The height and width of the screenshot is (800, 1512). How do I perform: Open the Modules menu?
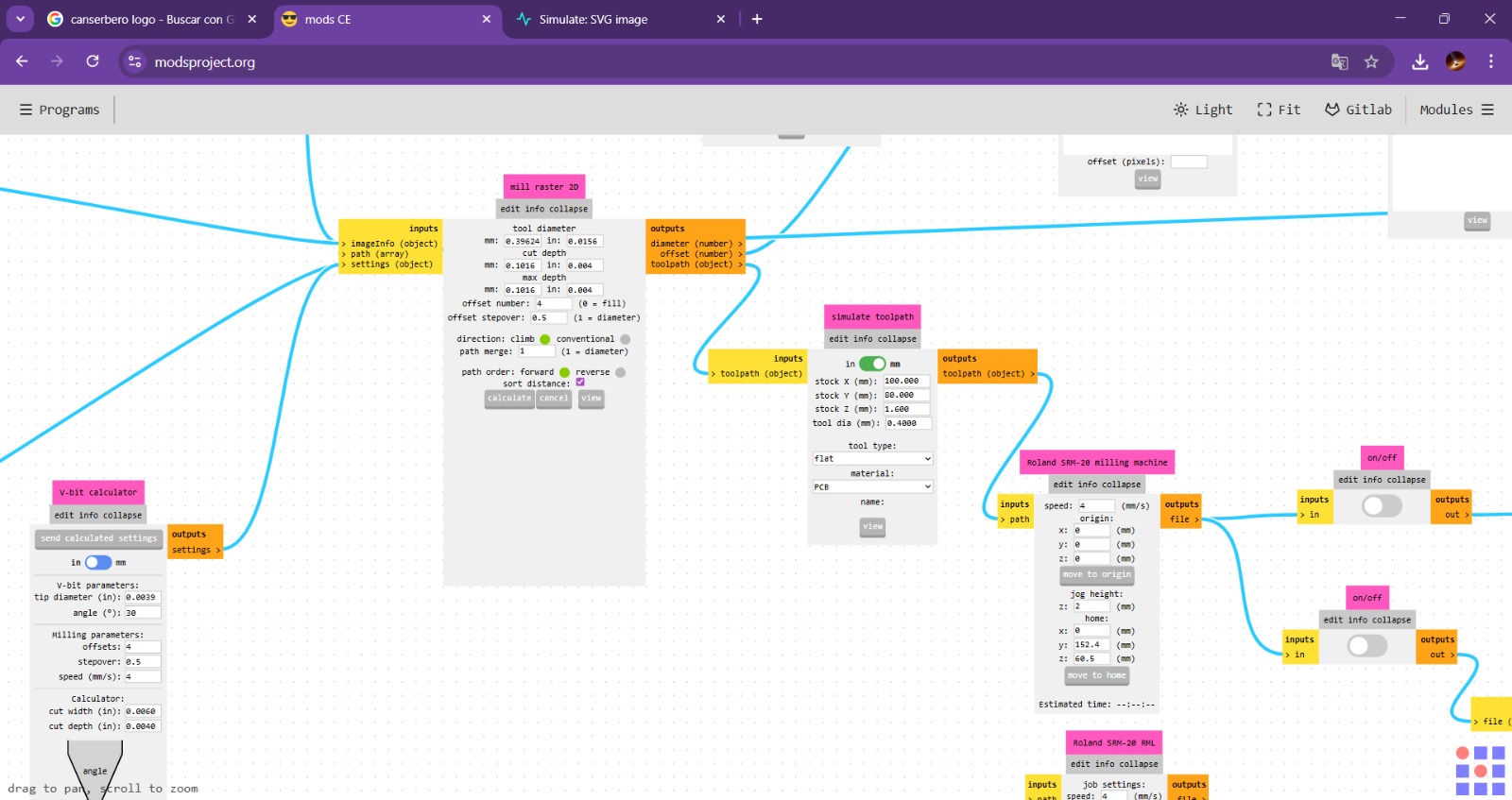(1456, 110)
